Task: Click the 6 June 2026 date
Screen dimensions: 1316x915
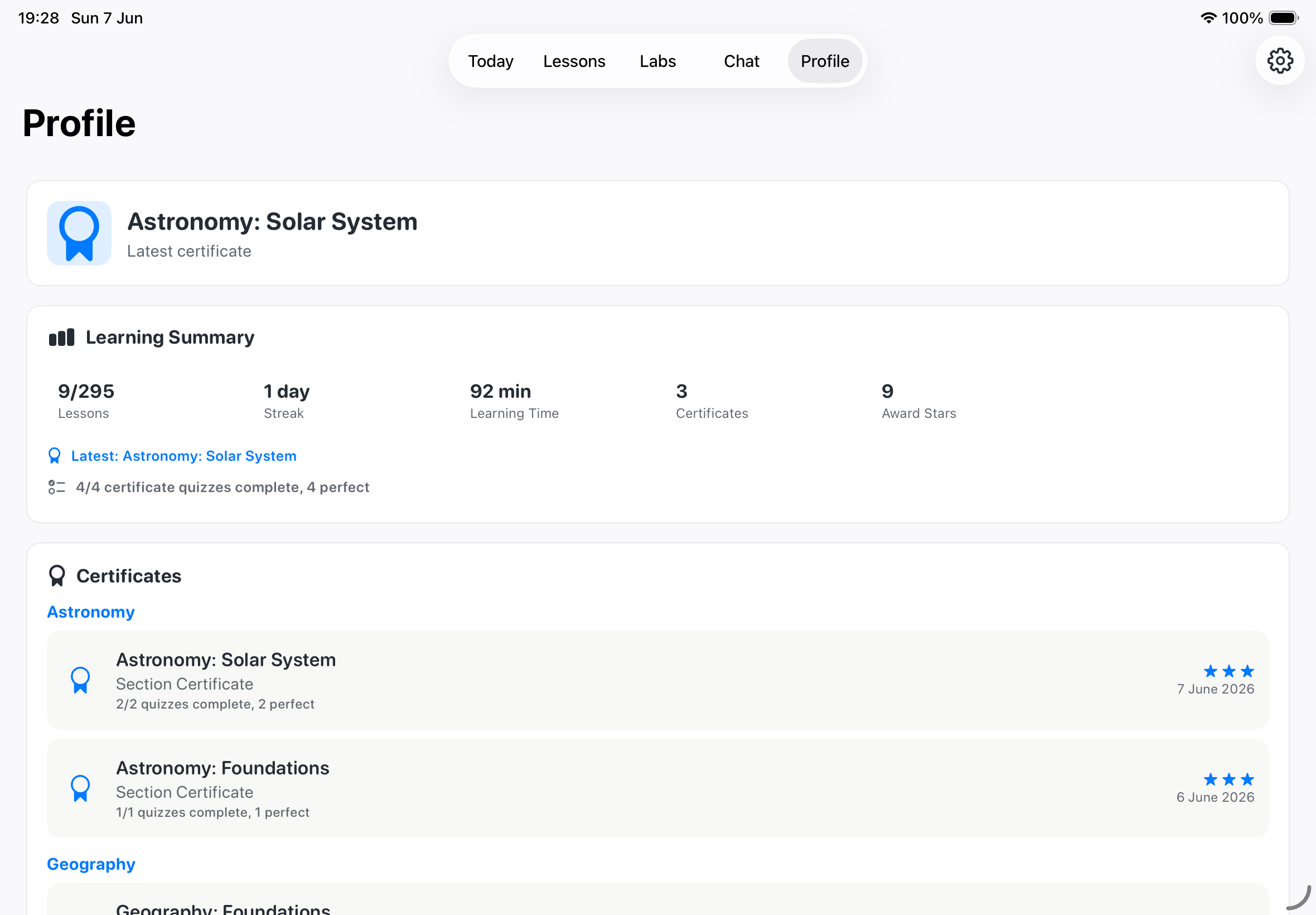Action: pyautogui.click(x=1215, y=797)
